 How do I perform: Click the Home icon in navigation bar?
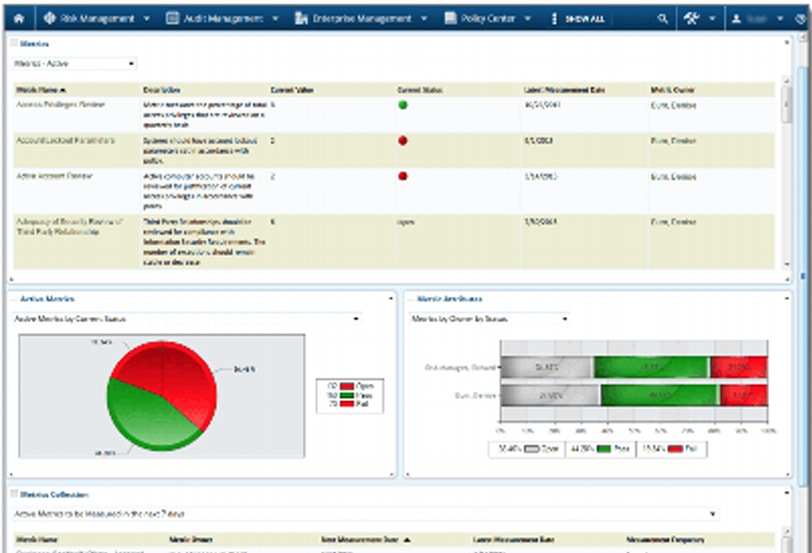coord(19,19)
